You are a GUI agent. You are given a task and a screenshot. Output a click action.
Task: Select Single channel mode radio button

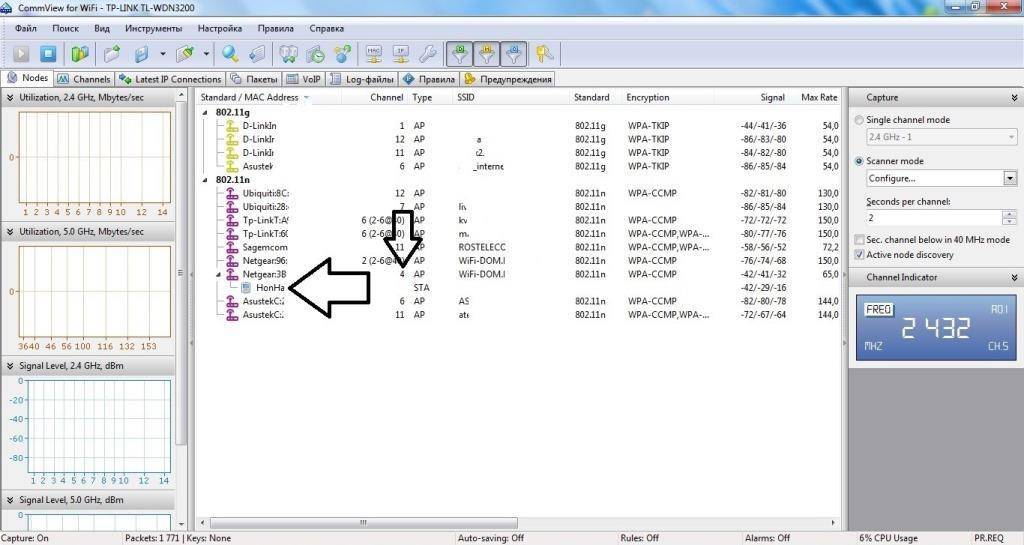(x=860, y=120)
